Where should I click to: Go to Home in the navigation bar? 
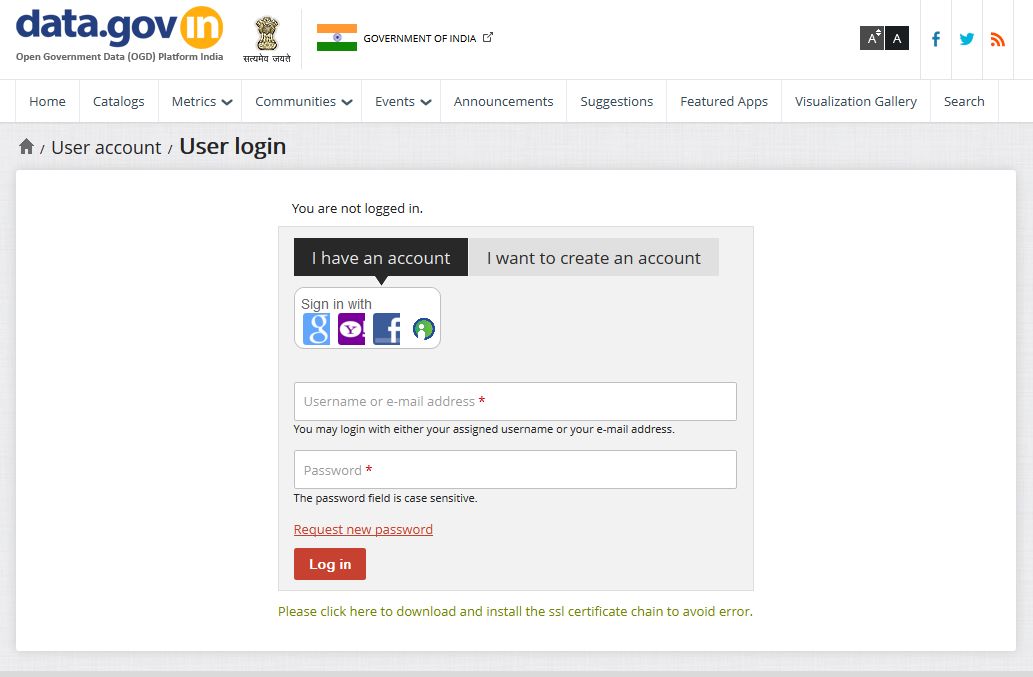tap(47, 101)
